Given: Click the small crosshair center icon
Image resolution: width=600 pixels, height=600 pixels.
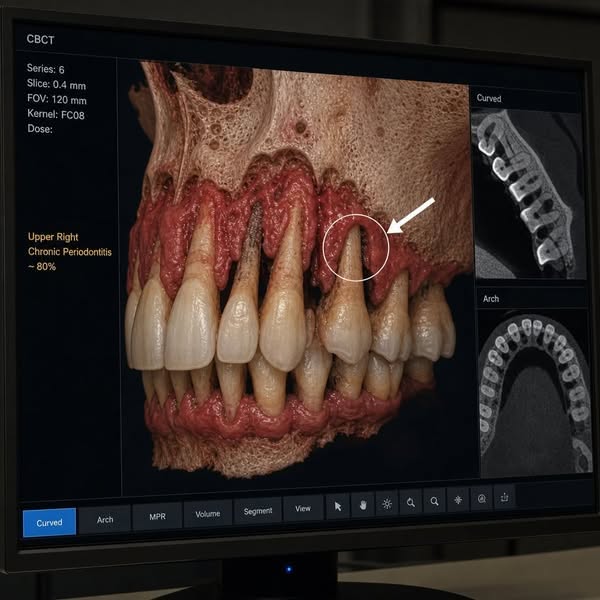Looking at the screenshot, I should pyautogui.click(x=458, y=499).
